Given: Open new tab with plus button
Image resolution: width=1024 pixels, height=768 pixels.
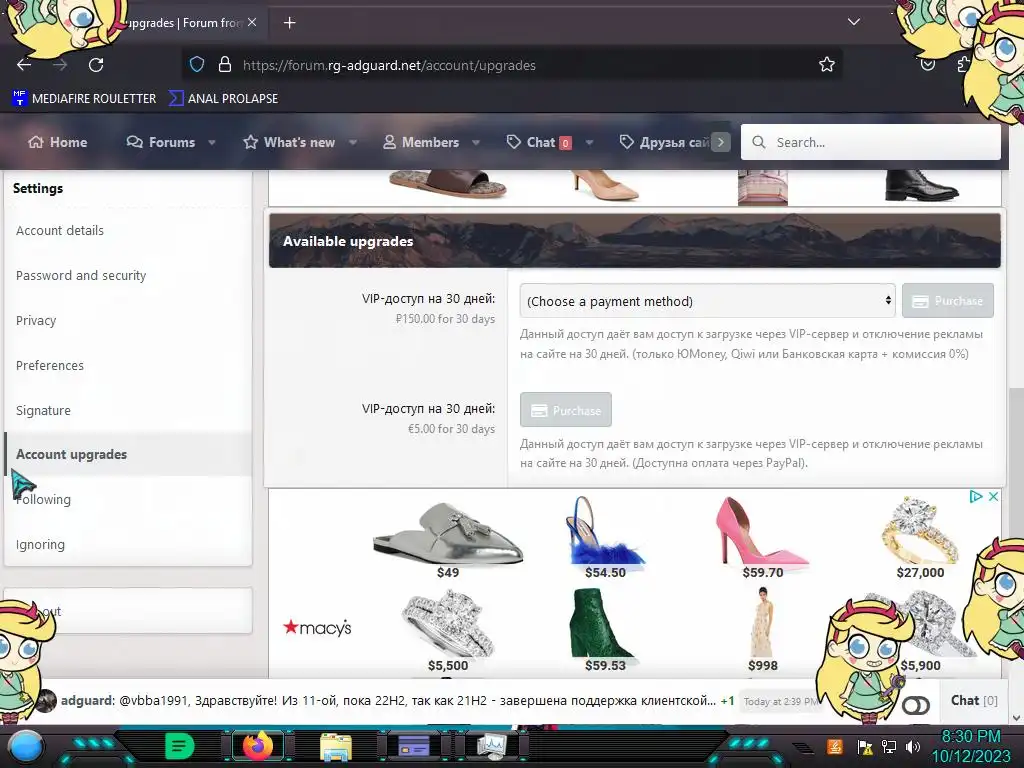Looking at the screenshot, I should 290,23.
